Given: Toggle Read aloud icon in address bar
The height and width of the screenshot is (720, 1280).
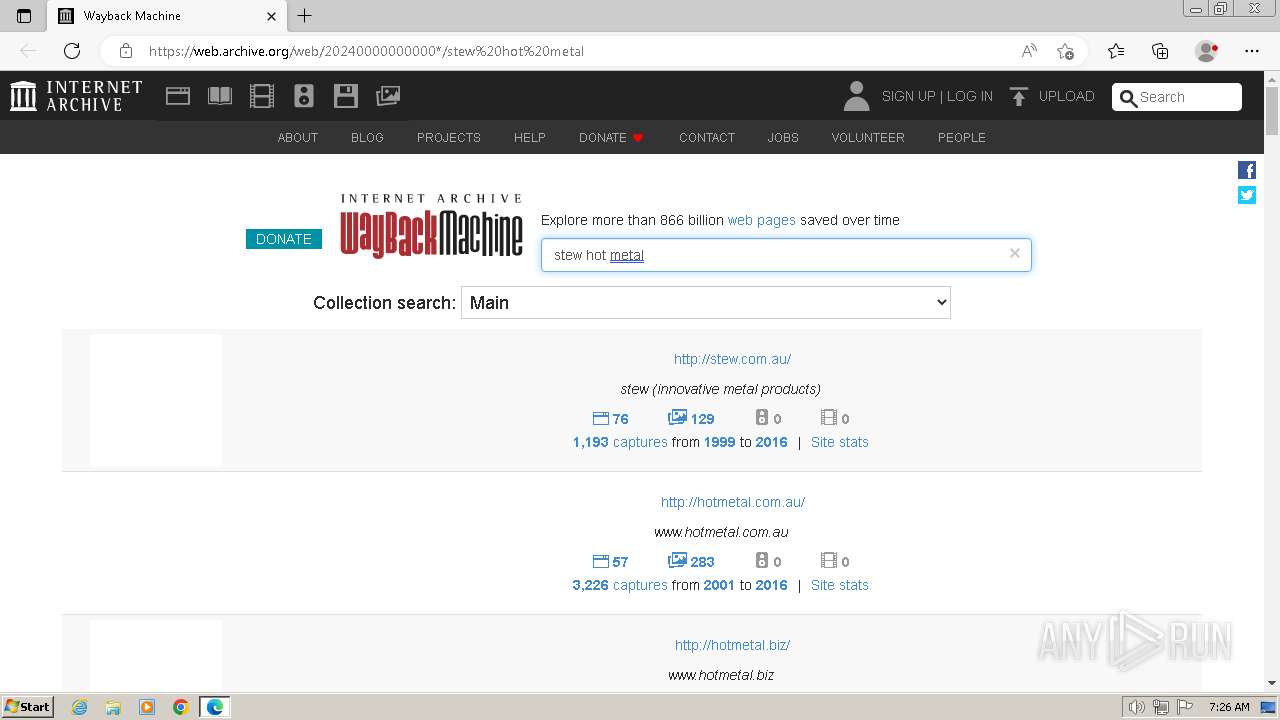Looking at the screenshot, I should tap(1029, 51).
